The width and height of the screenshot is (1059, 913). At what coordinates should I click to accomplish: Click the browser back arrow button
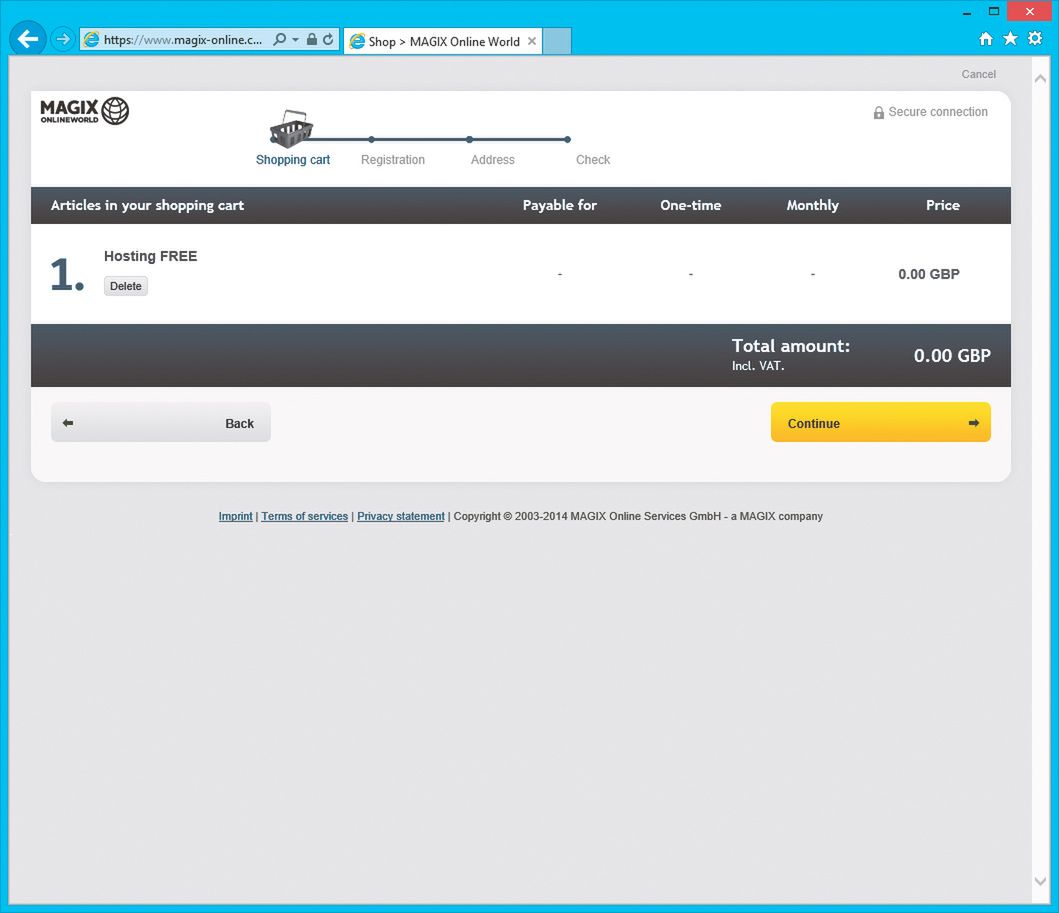click(28, 39)
